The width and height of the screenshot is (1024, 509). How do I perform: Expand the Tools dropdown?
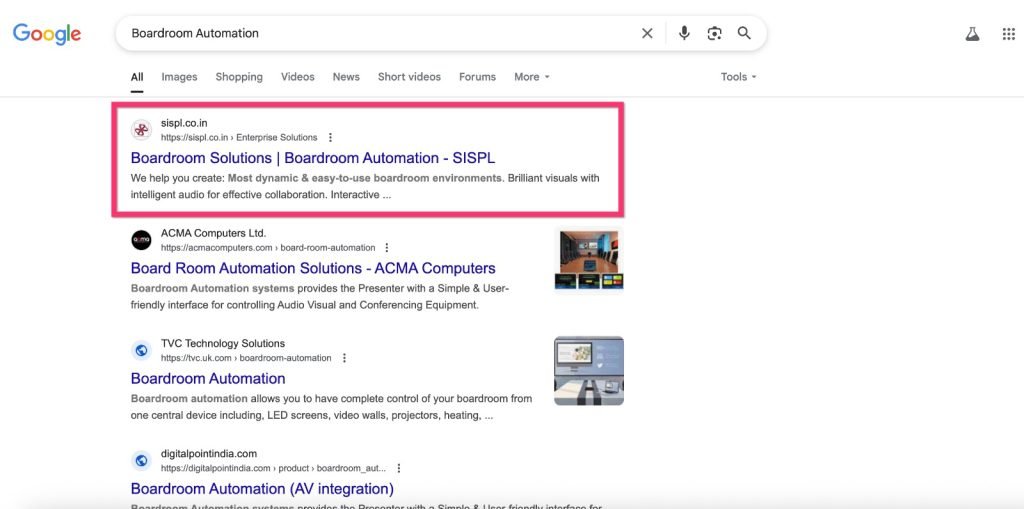(739, 77)
